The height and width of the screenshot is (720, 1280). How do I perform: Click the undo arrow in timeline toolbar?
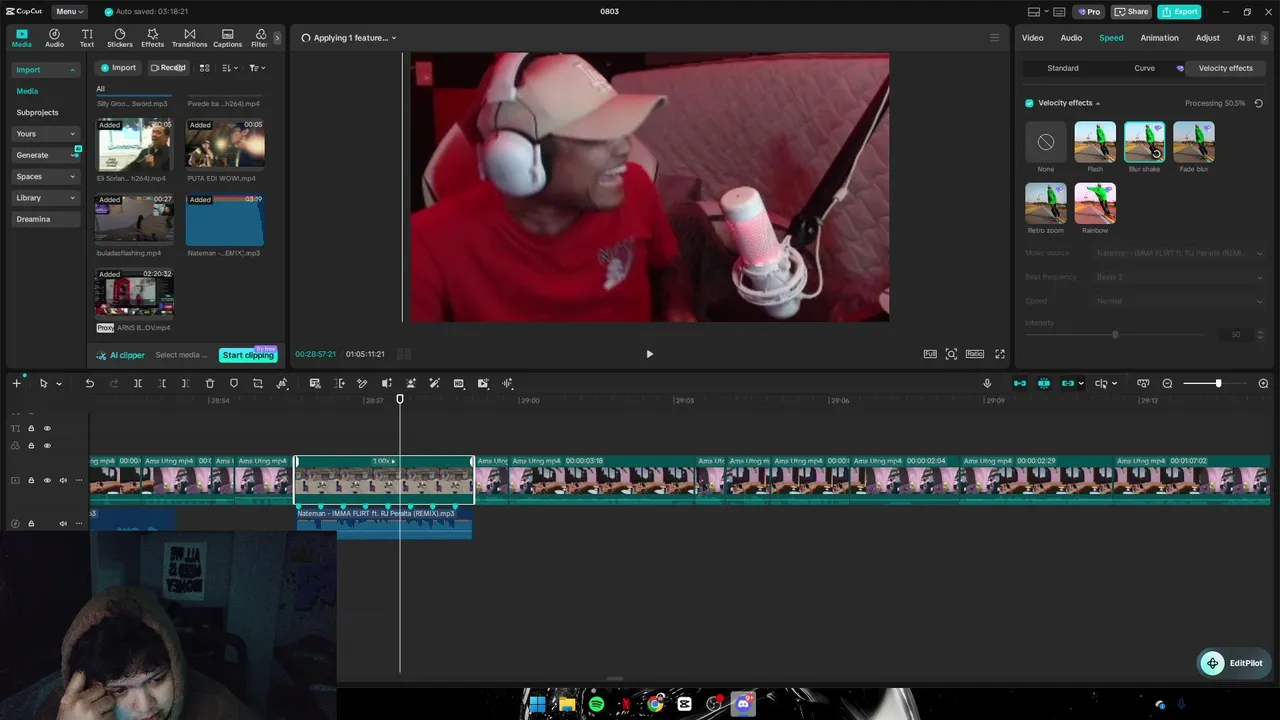click(x=89, y=384)
